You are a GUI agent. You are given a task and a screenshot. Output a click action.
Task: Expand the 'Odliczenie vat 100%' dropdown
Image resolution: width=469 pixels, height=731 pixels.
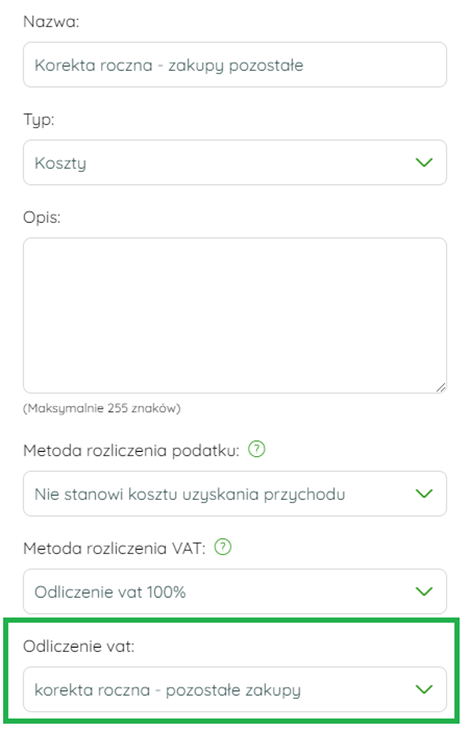(x=235, y=592)
